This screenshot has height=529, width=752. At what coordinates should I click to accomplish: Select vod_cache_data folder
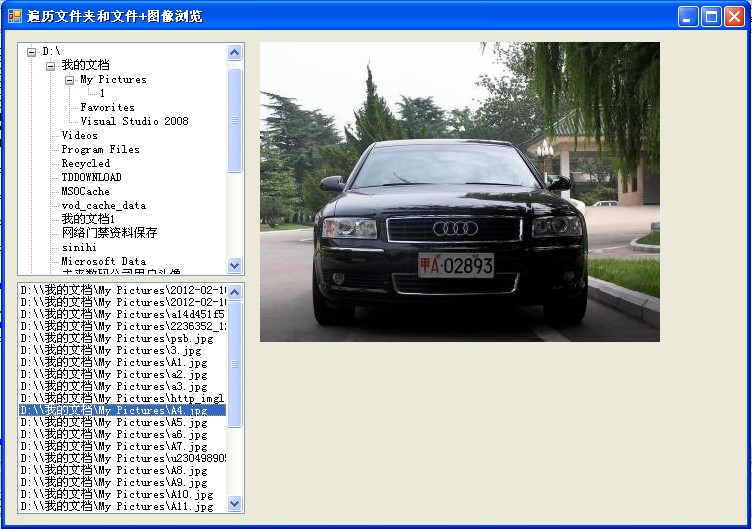pos(104,205)
